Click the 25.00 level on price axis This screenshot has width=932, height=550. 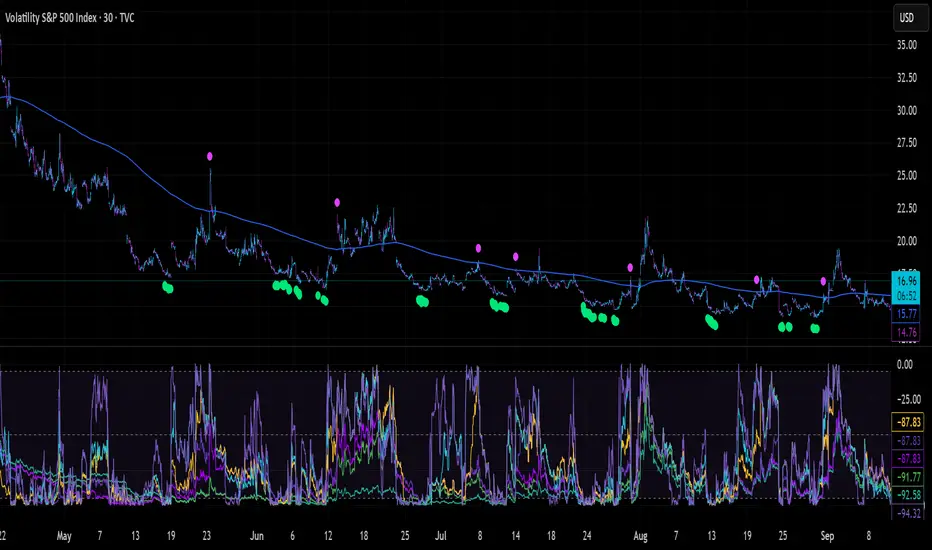click(907, 175)
